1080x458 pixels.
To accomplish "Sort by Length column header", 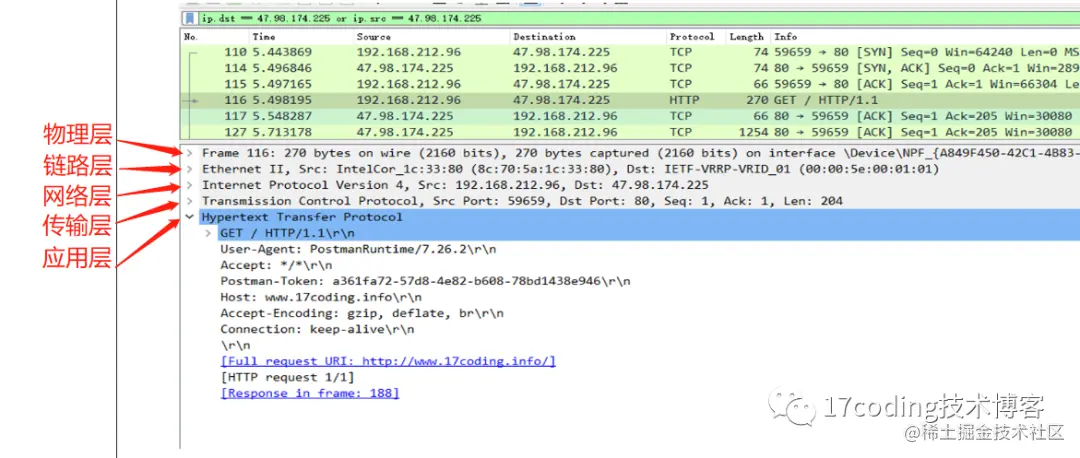I will click(x=749, y=37).
